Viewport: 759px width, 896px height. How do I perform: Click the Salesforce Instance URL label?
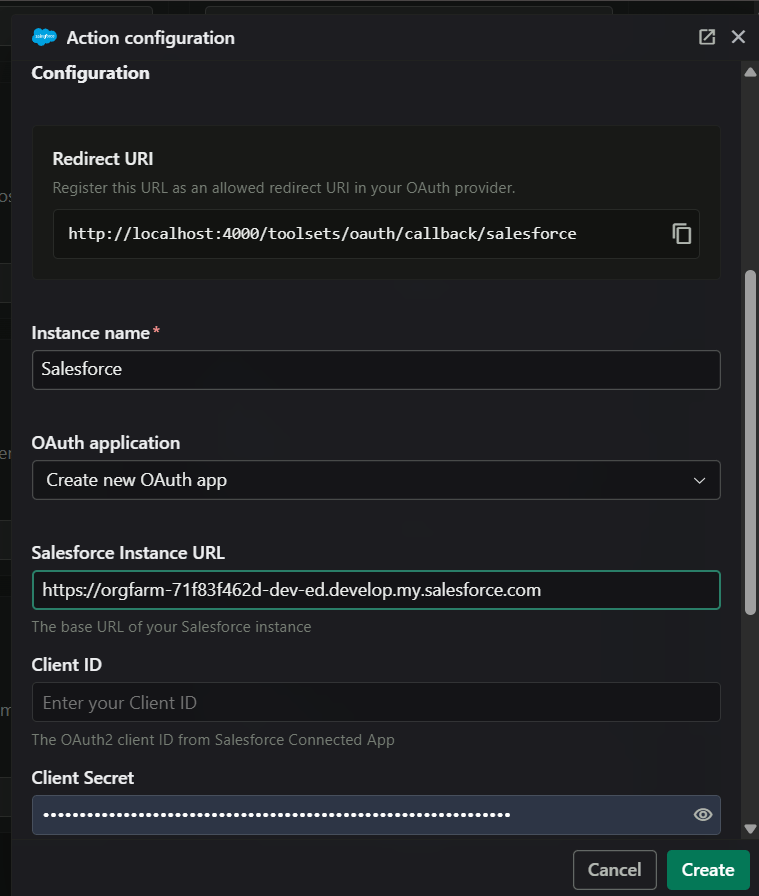128,553
